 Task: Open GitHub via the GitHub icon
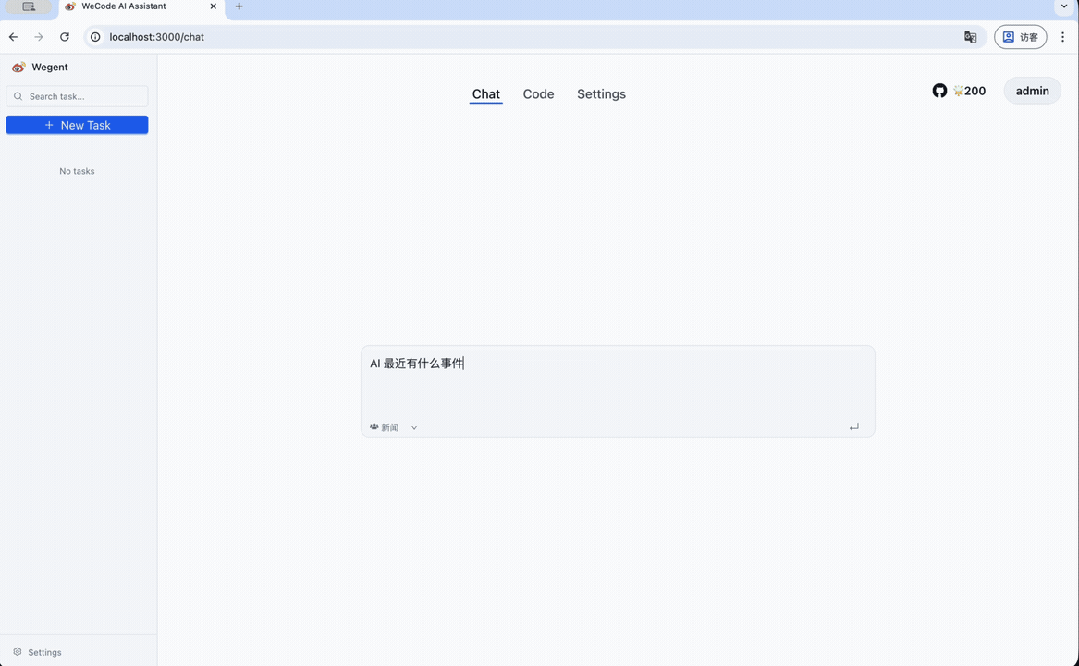click(939, 90)
